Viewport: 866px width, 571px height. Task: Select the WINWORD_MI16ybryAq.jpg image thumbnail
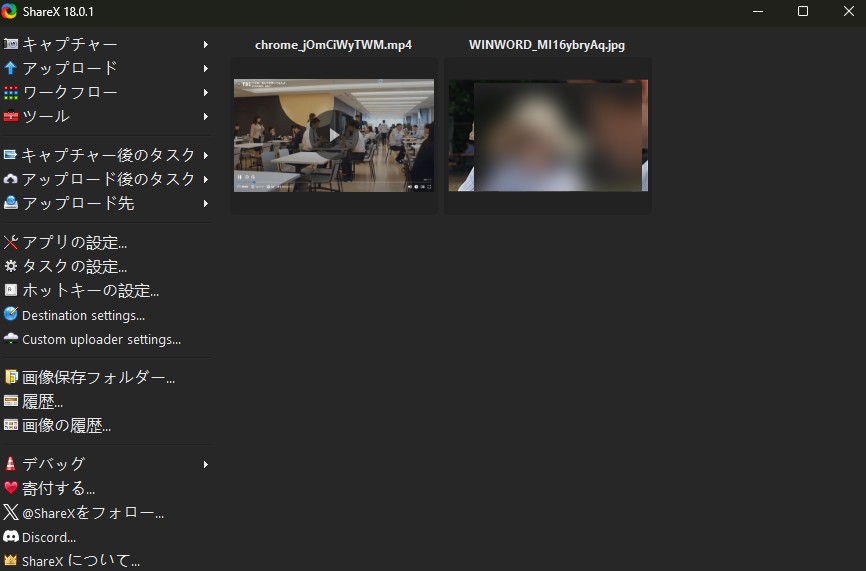pyautogui.click(x=547, y=135)
